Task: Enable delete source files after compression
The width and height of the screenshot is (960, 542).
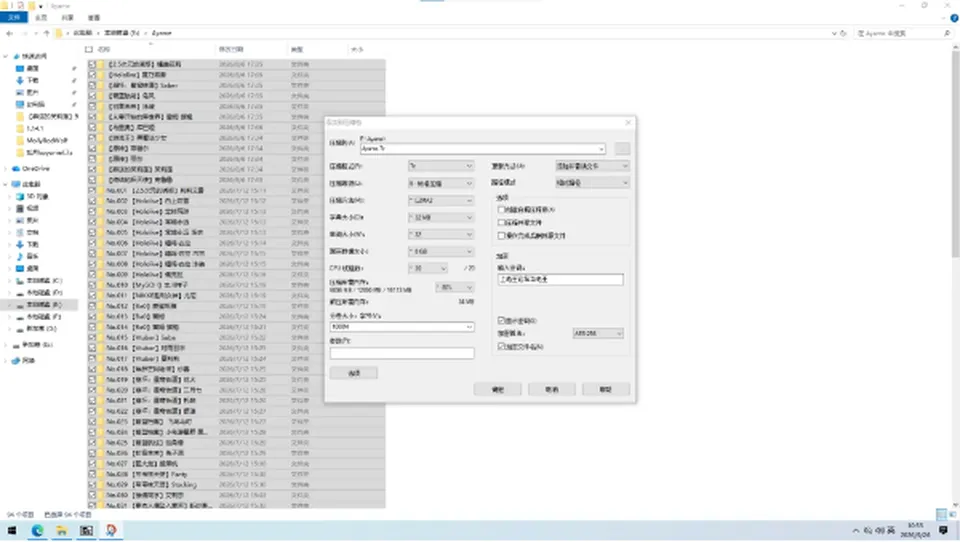Action: [x=501, y=235]
